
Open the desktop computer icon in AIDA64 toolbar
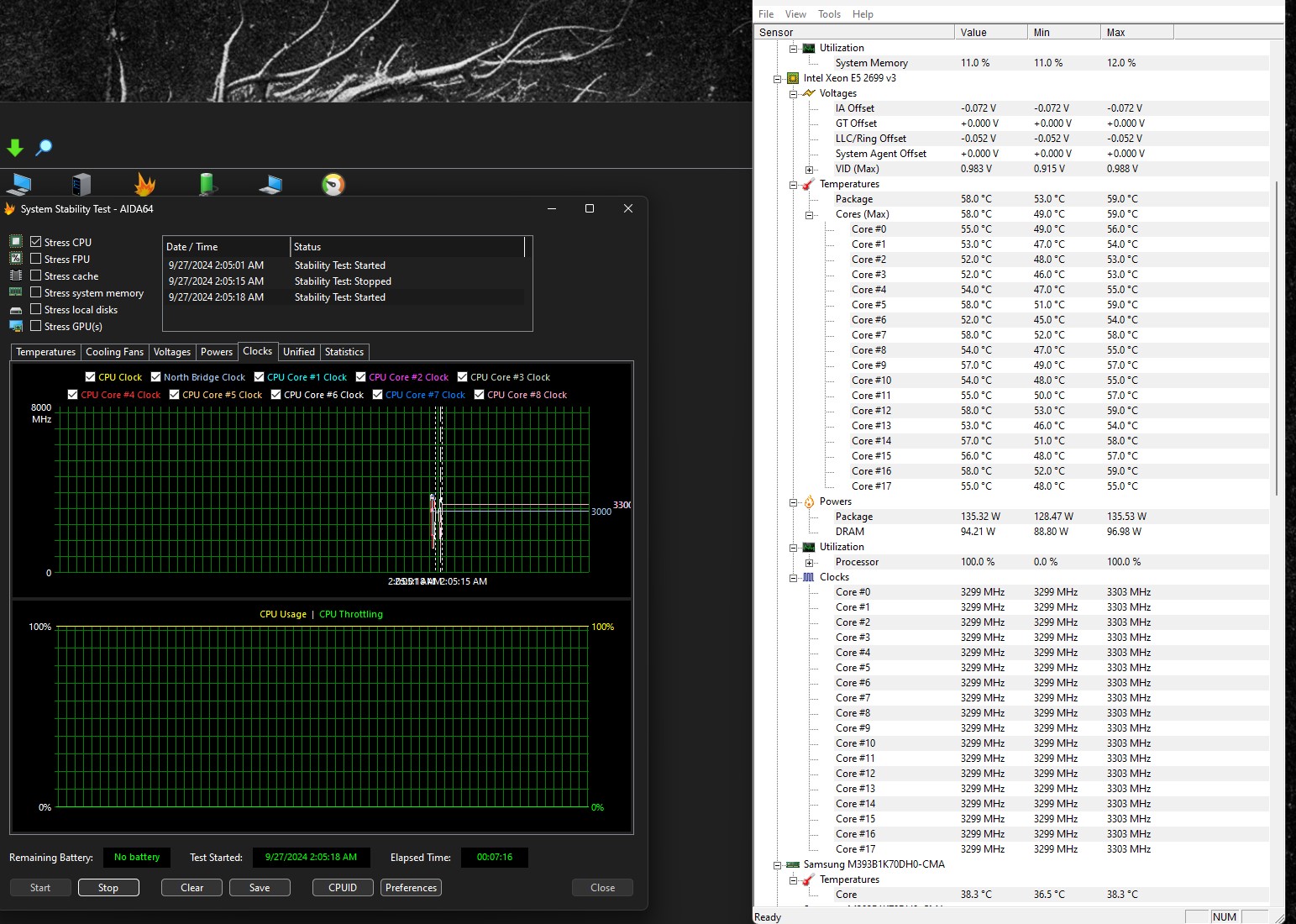pyautogui.click(x=18, y=184)
